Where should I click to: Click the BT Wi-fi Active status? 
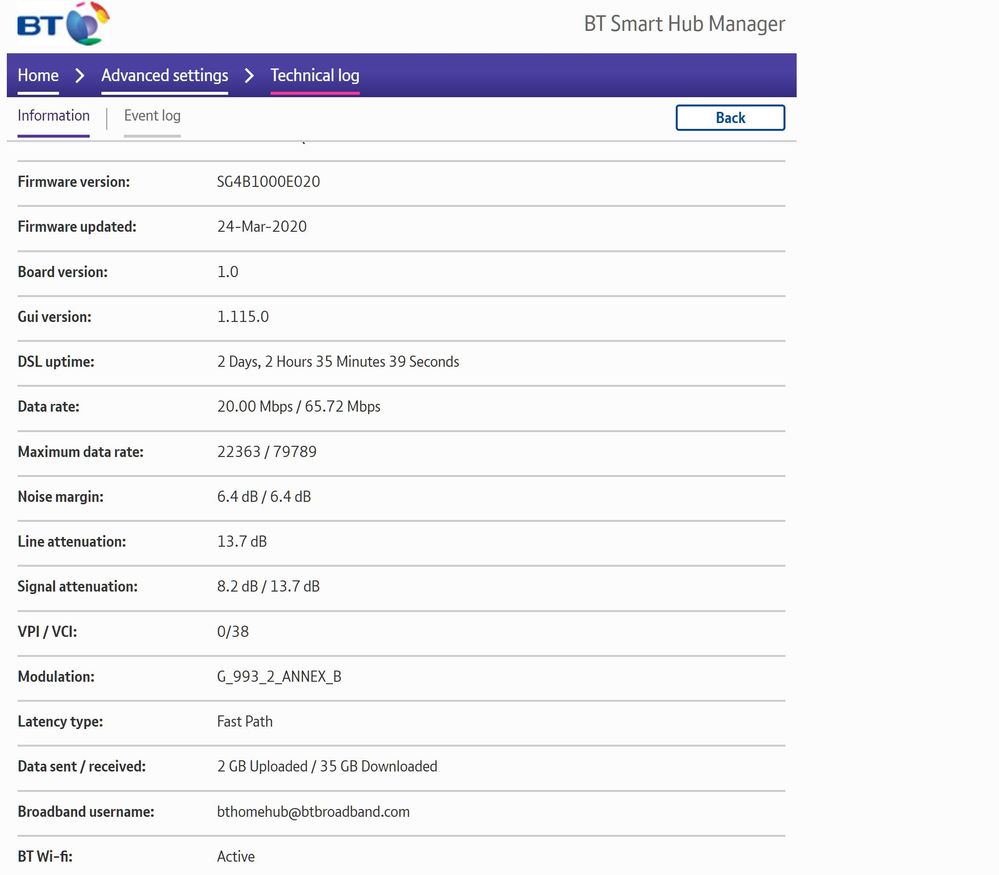[x=236, y=857]
